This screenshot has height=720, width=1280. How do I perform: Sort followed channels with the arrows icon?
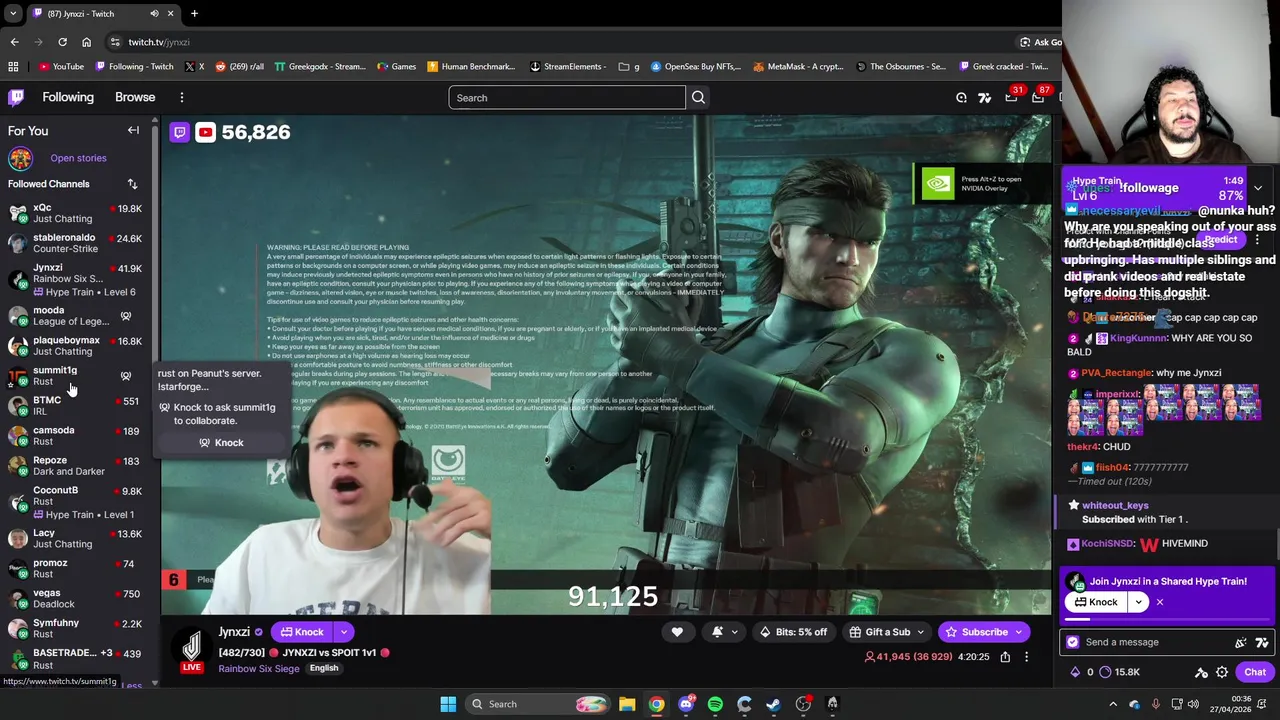tap(132, 184)
